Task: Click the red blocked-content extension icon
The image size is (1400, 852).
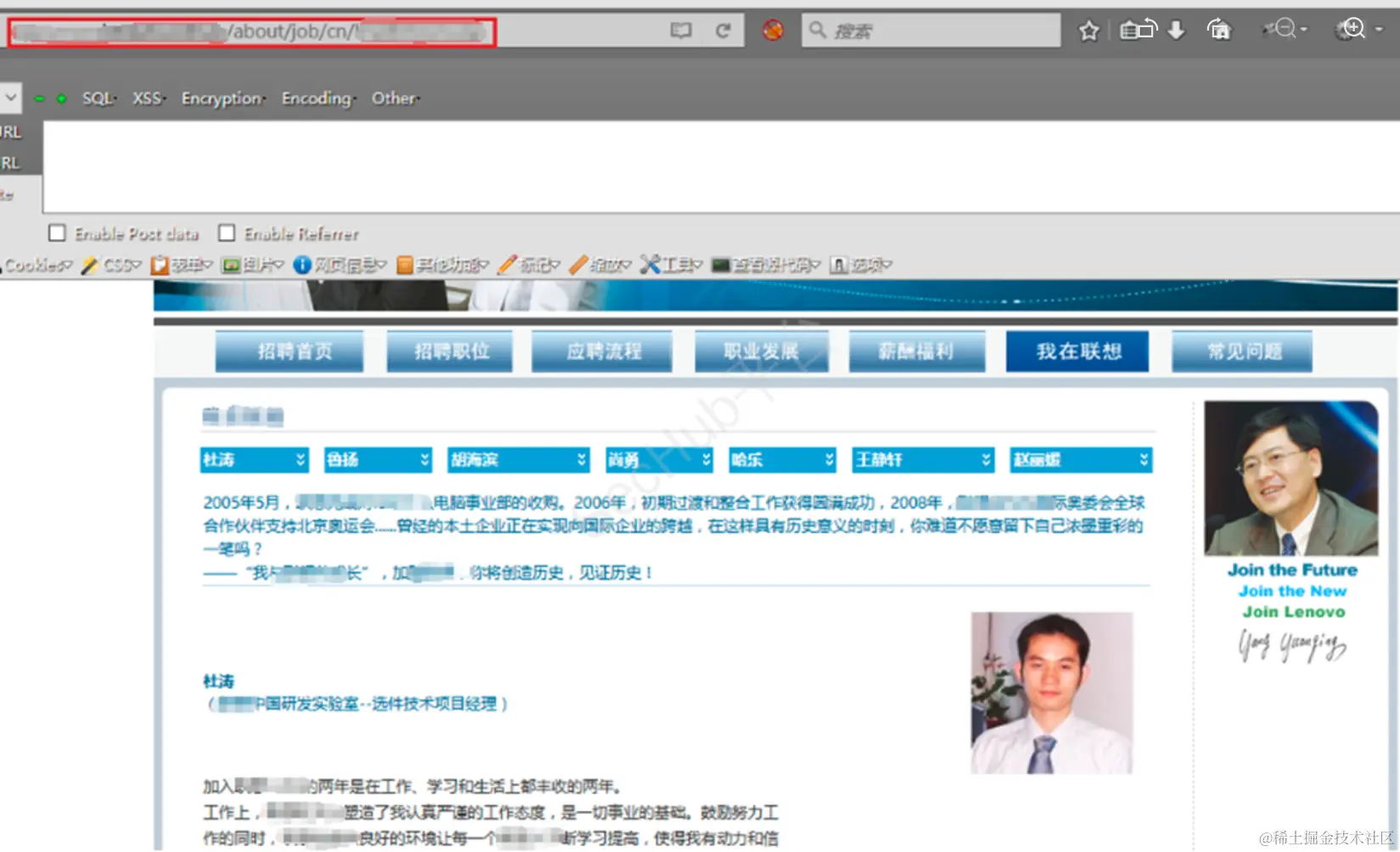Action: (773, 31)
